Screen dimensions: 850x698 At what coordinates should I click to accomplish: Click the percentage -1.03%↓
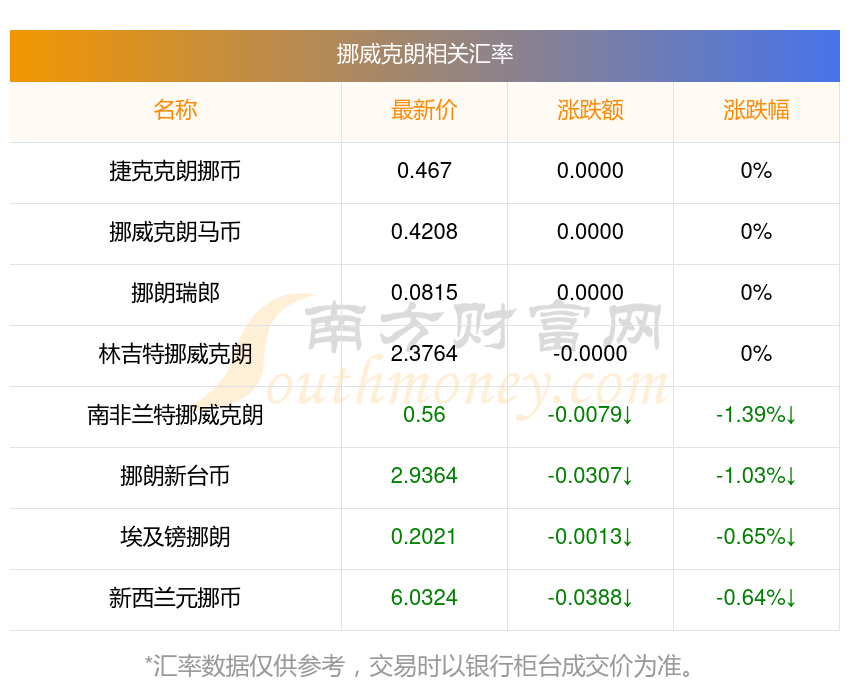point(756,476)
